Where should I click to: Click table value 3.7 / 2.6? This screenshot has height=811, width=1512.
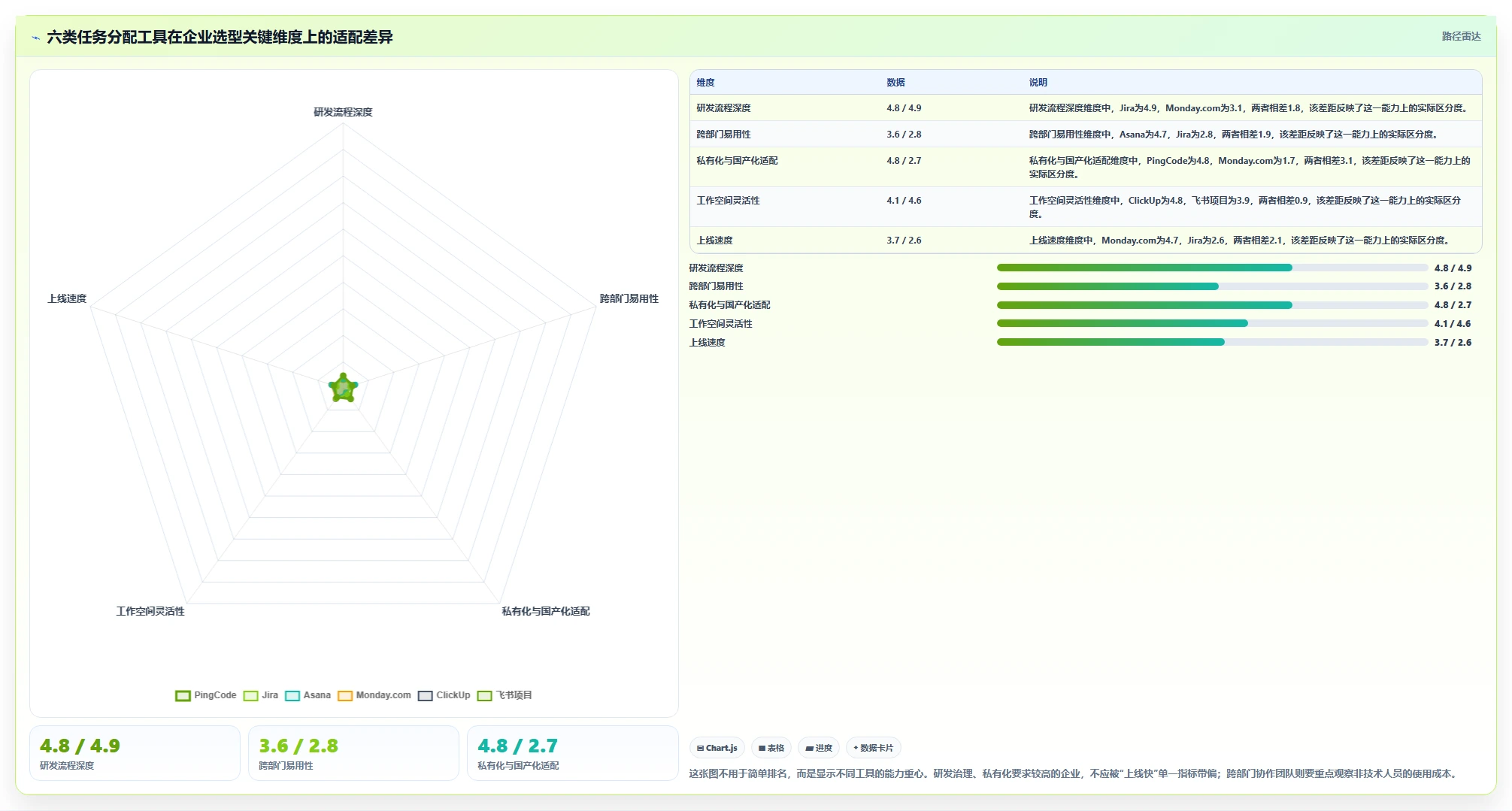[904, 241]
